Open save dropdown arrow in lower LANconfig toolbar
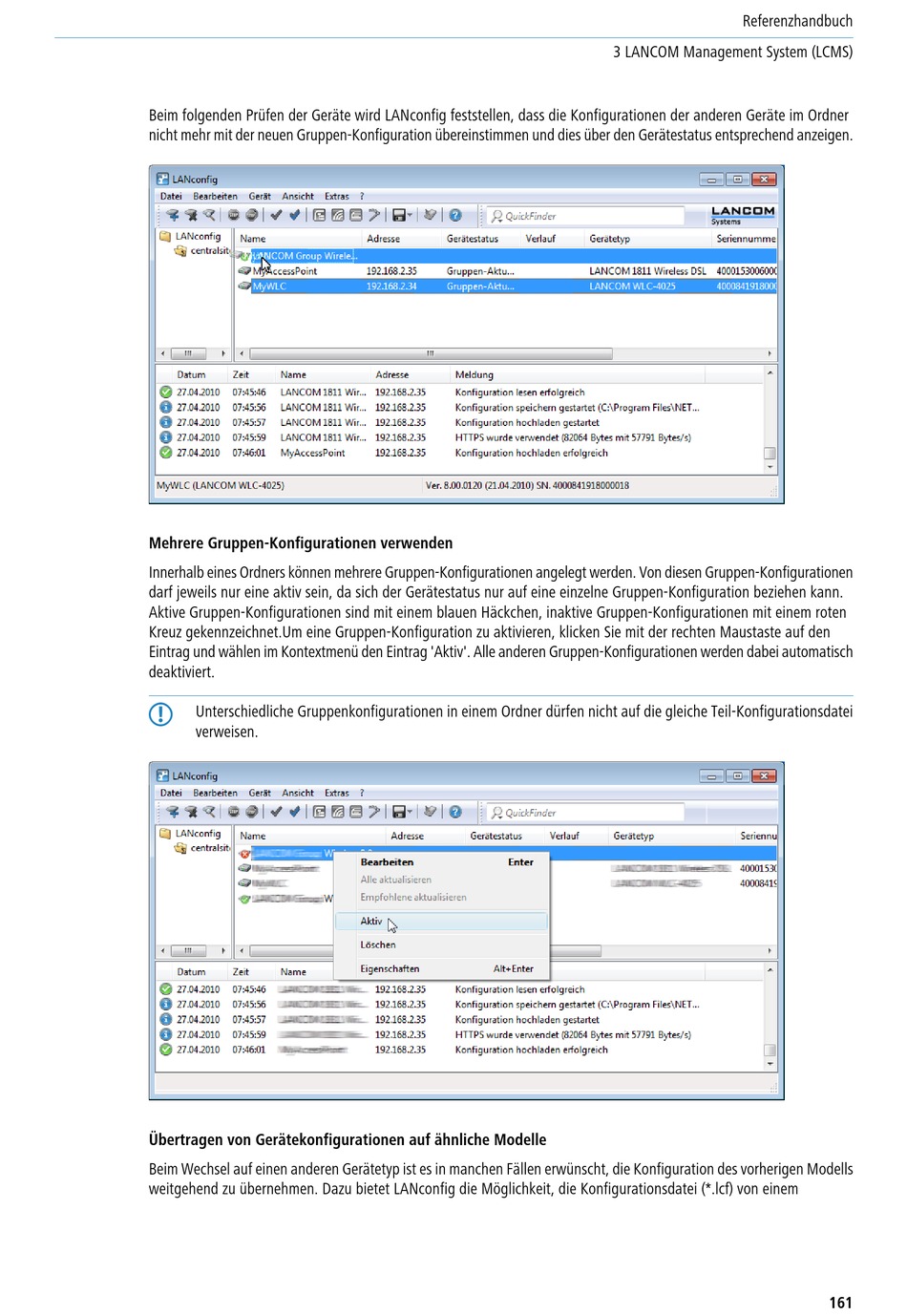Screen dimensions: 907x1316 point(411,812)
